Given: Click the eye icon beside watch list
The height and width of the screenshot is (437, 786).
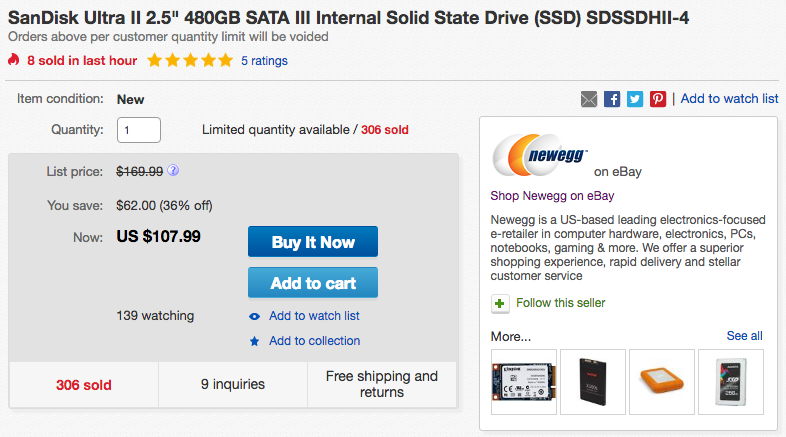Looking at the screenshot, I should coord(255,316).
